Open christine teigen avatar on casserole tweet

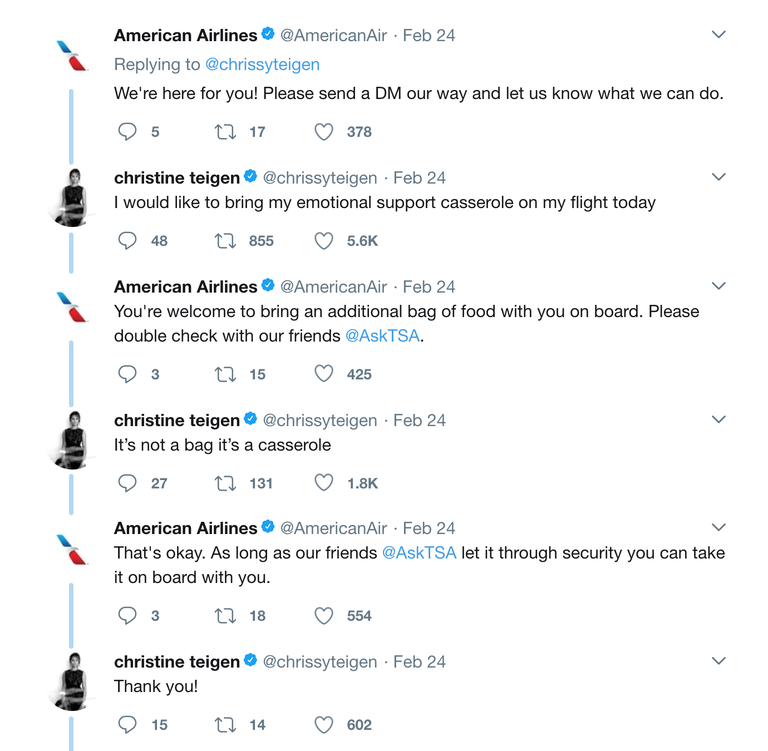pyautogui.click(x=72, y=197)
